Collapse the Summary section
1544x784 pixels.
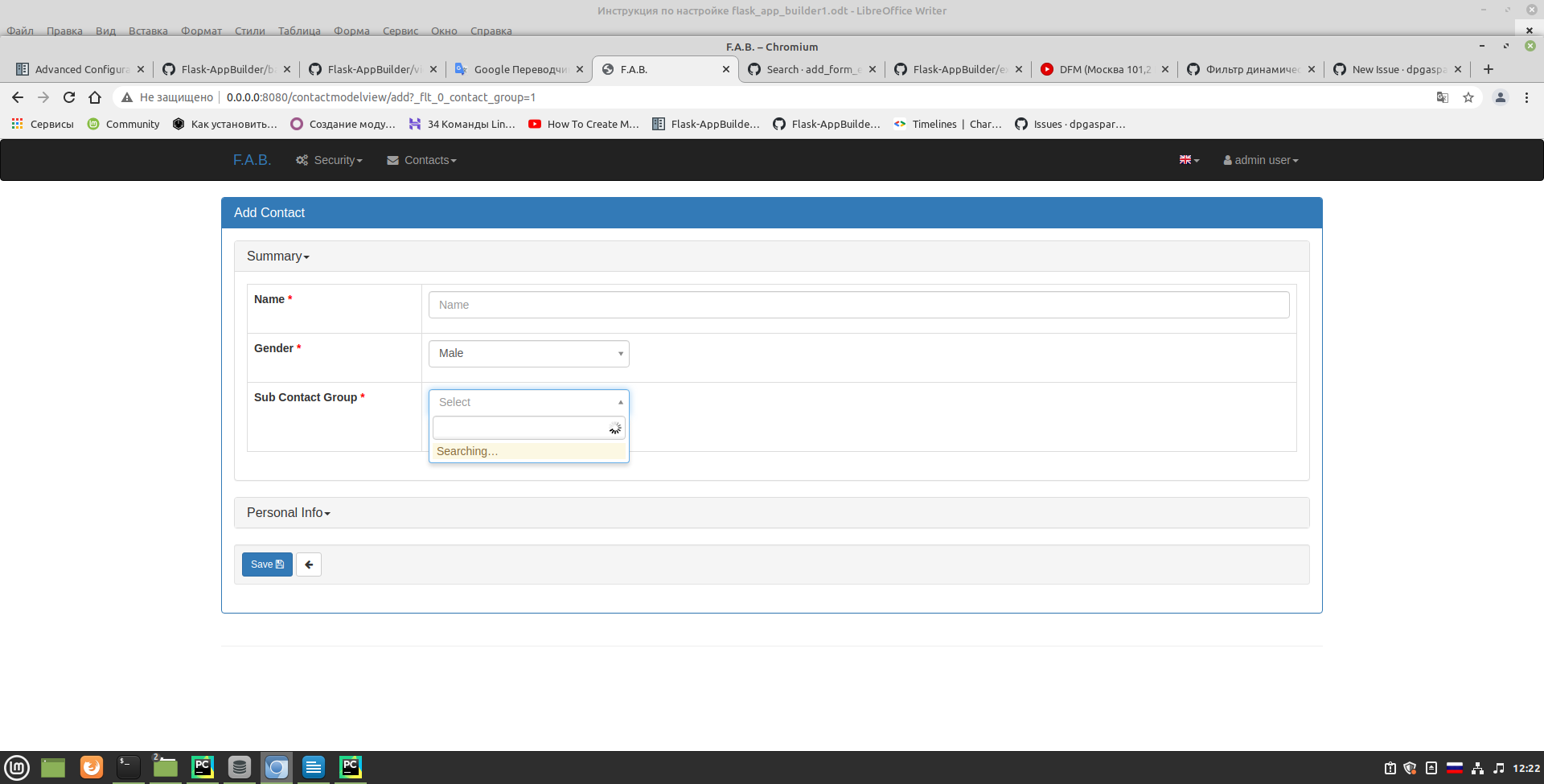point(278,257)
